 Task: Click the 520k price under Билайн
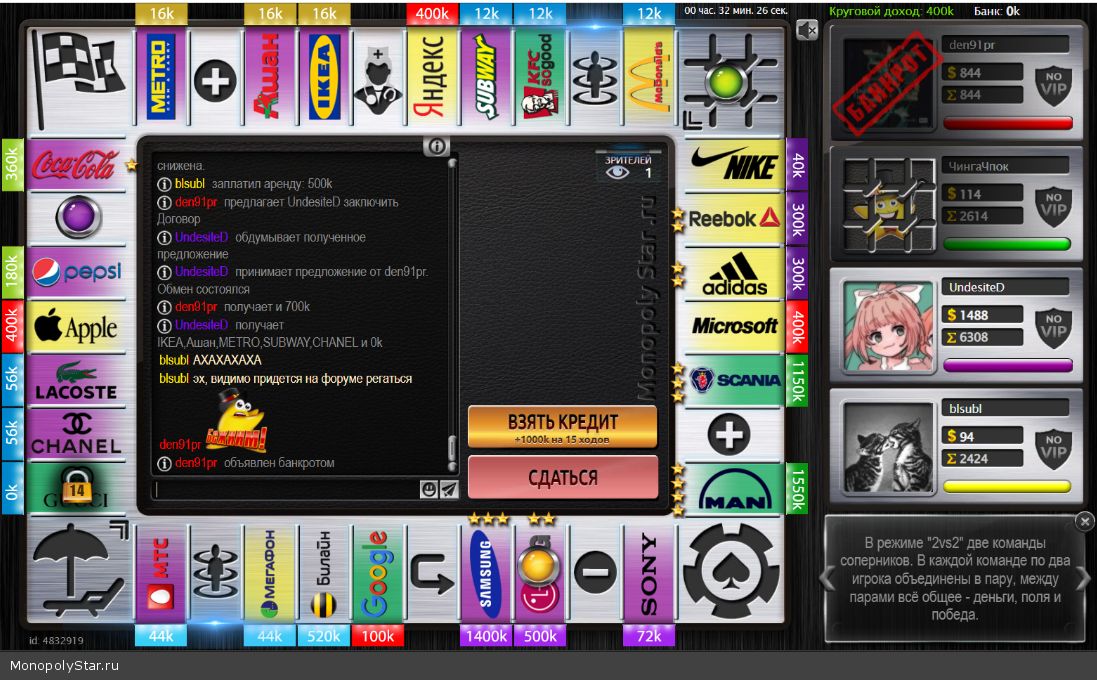coord(324,636)
